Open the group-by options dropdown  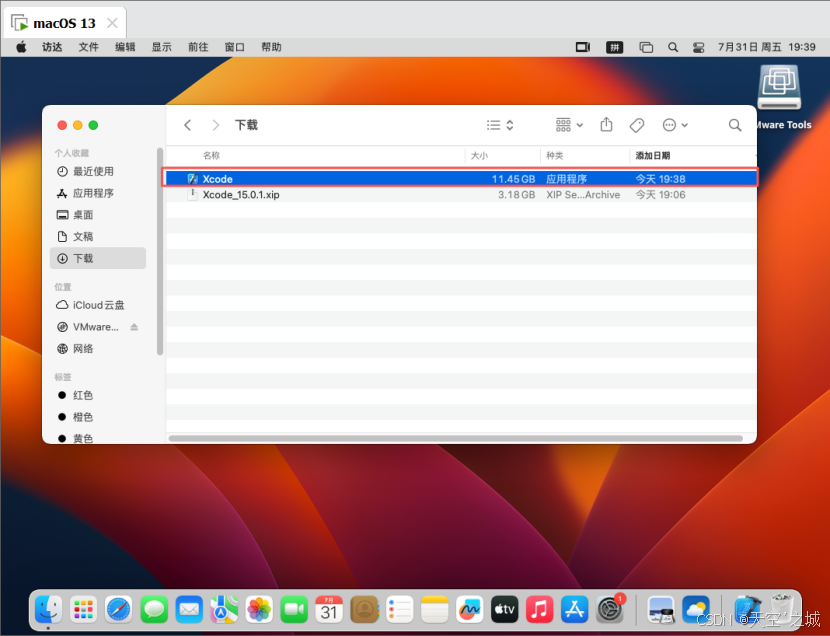(x=569, y=125)
